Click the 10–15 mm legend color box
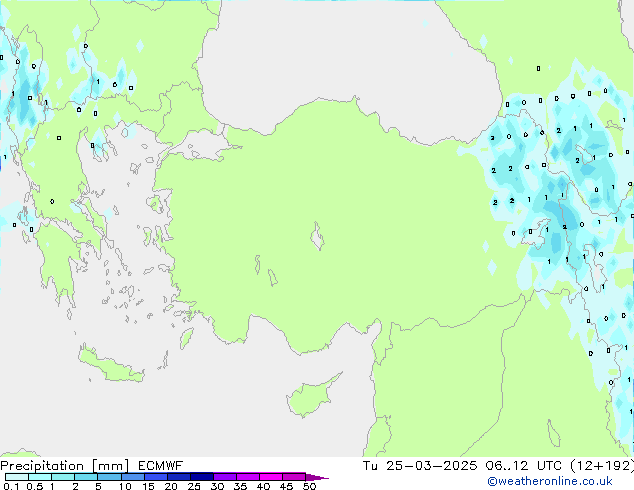 132,477
